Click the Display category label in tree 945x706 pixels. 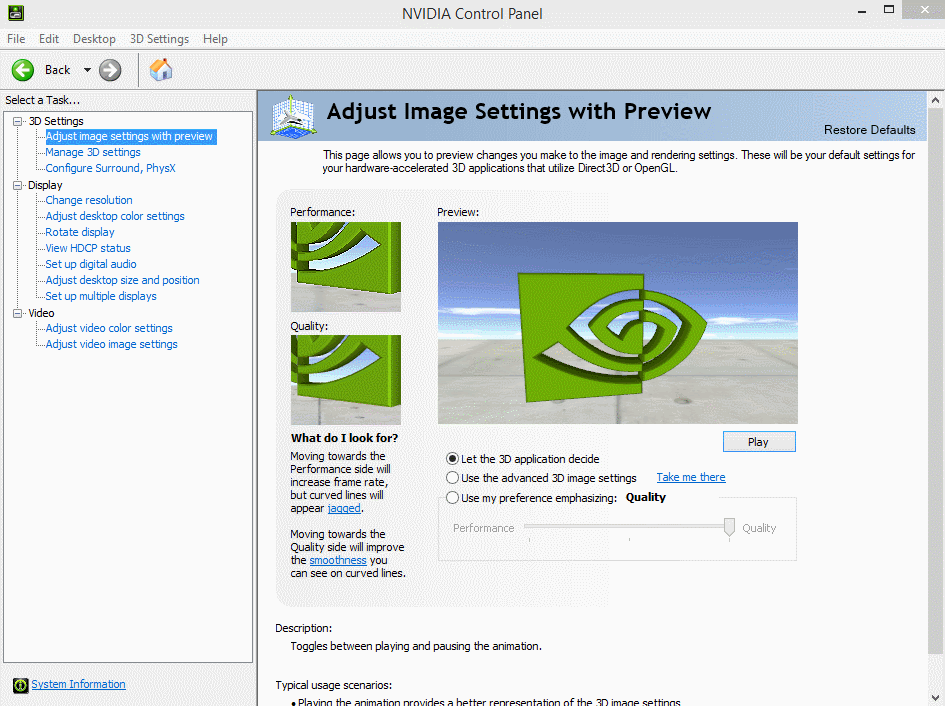coord(45,185)
